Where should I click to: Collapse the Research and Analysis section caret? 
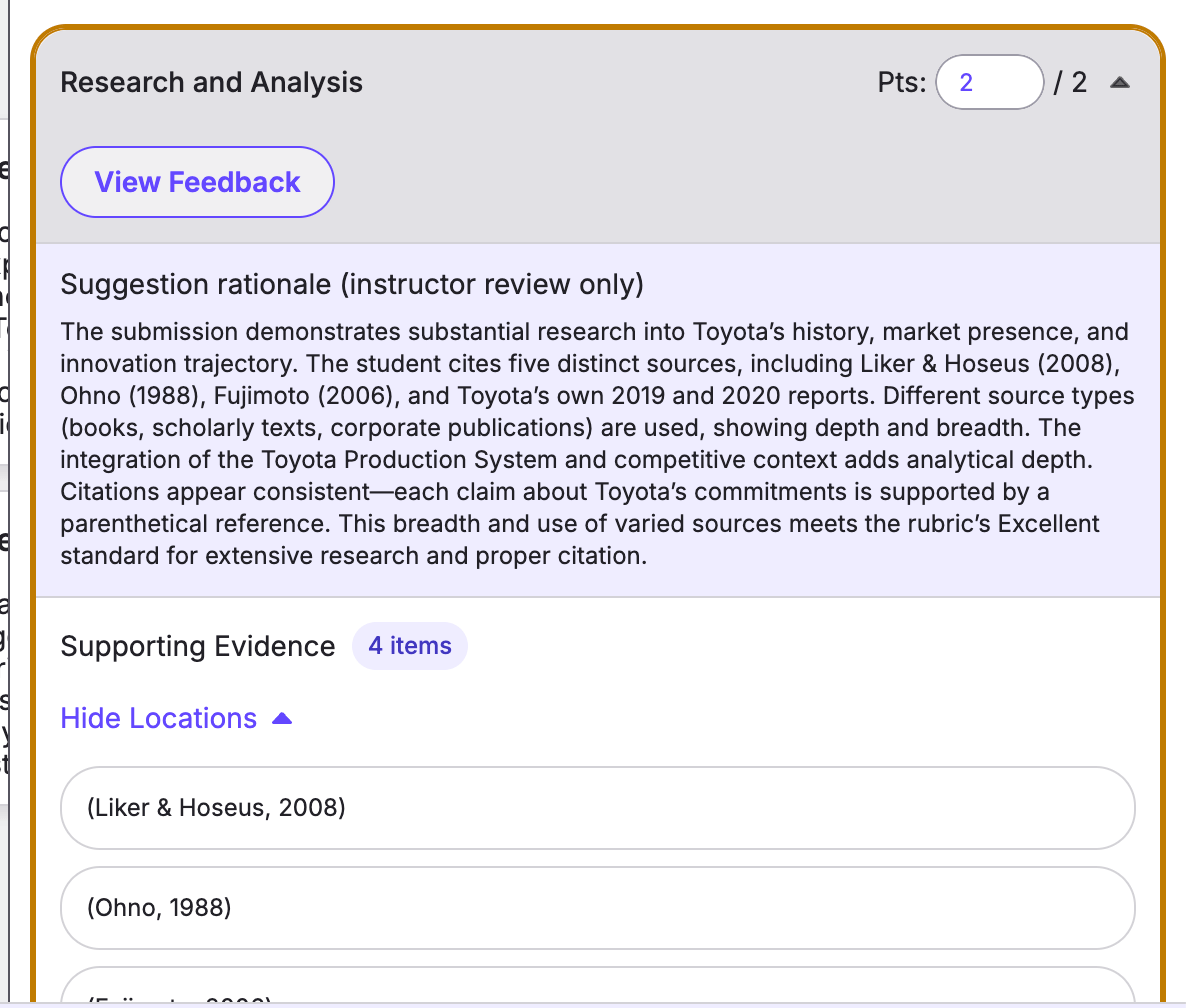tap(1120, 83)
